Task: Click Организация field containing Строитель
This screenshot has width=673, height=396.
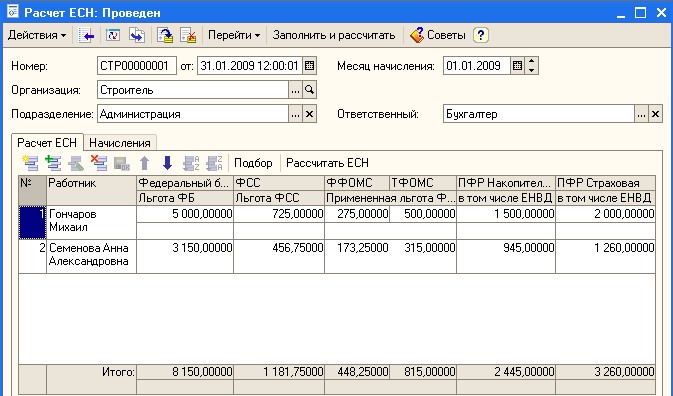Action: tap(193, 90)
